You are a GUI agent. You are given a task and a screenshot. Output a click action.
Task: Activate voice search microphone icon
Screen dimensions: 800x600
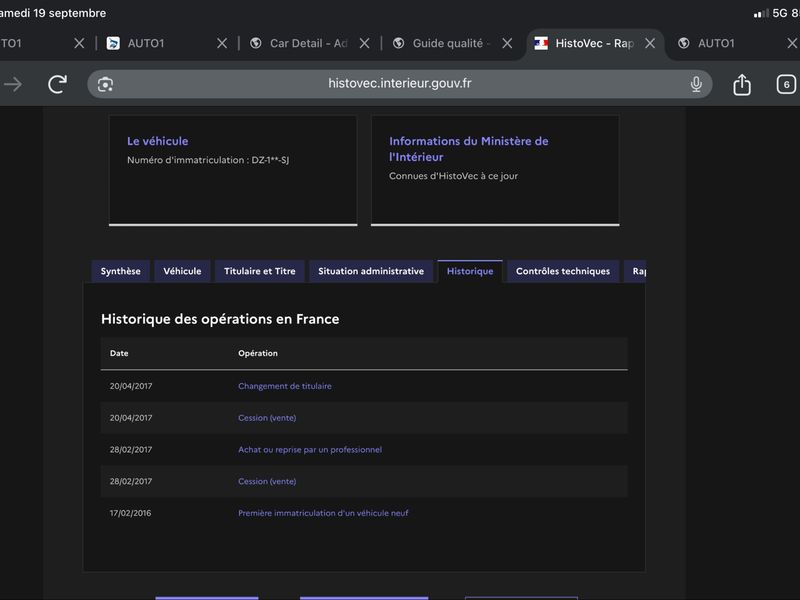pos(696,84)
